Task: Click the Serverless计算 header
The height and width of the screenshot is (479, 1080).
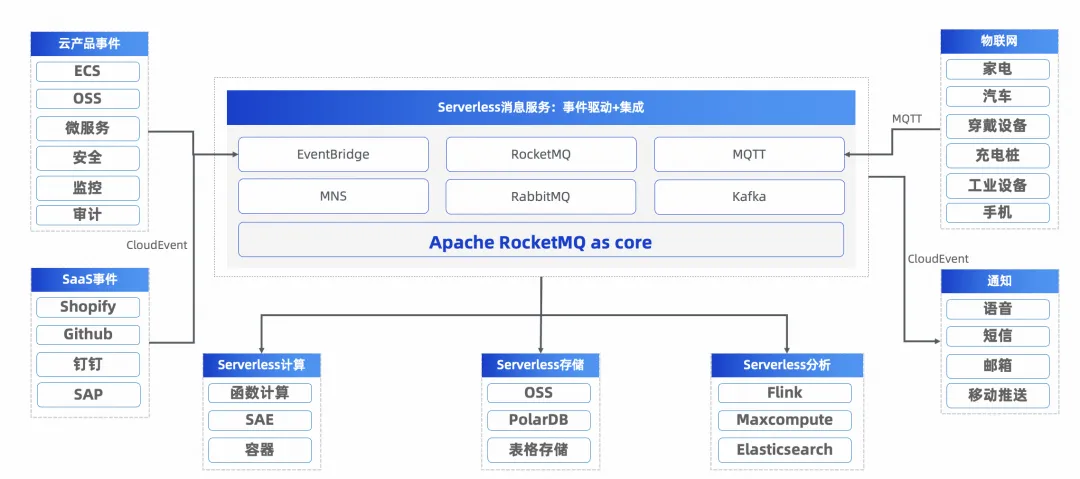Action: click(262, 365)
